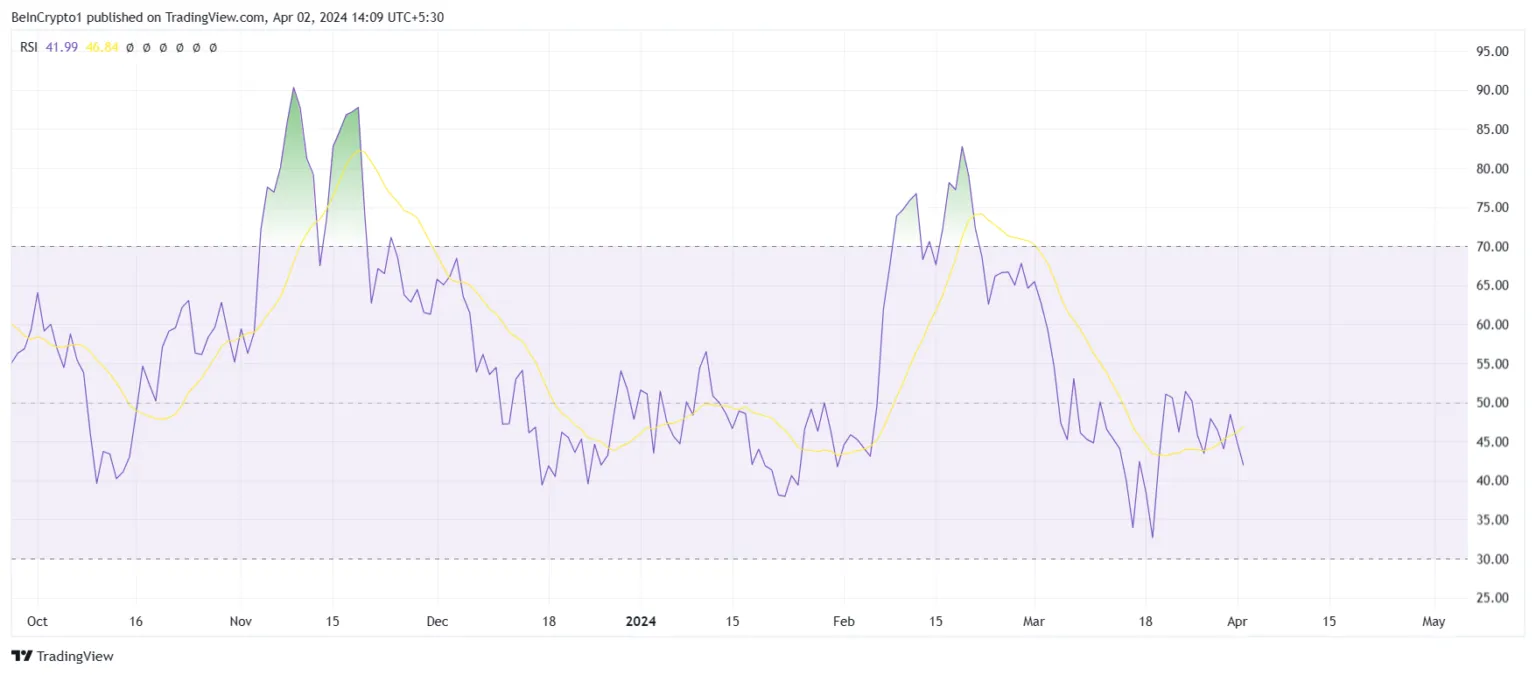The width and height of the screenshot is (1536, 675).
Task: Click the TradingView wordmark text
Action: click(x=75, y=656)
